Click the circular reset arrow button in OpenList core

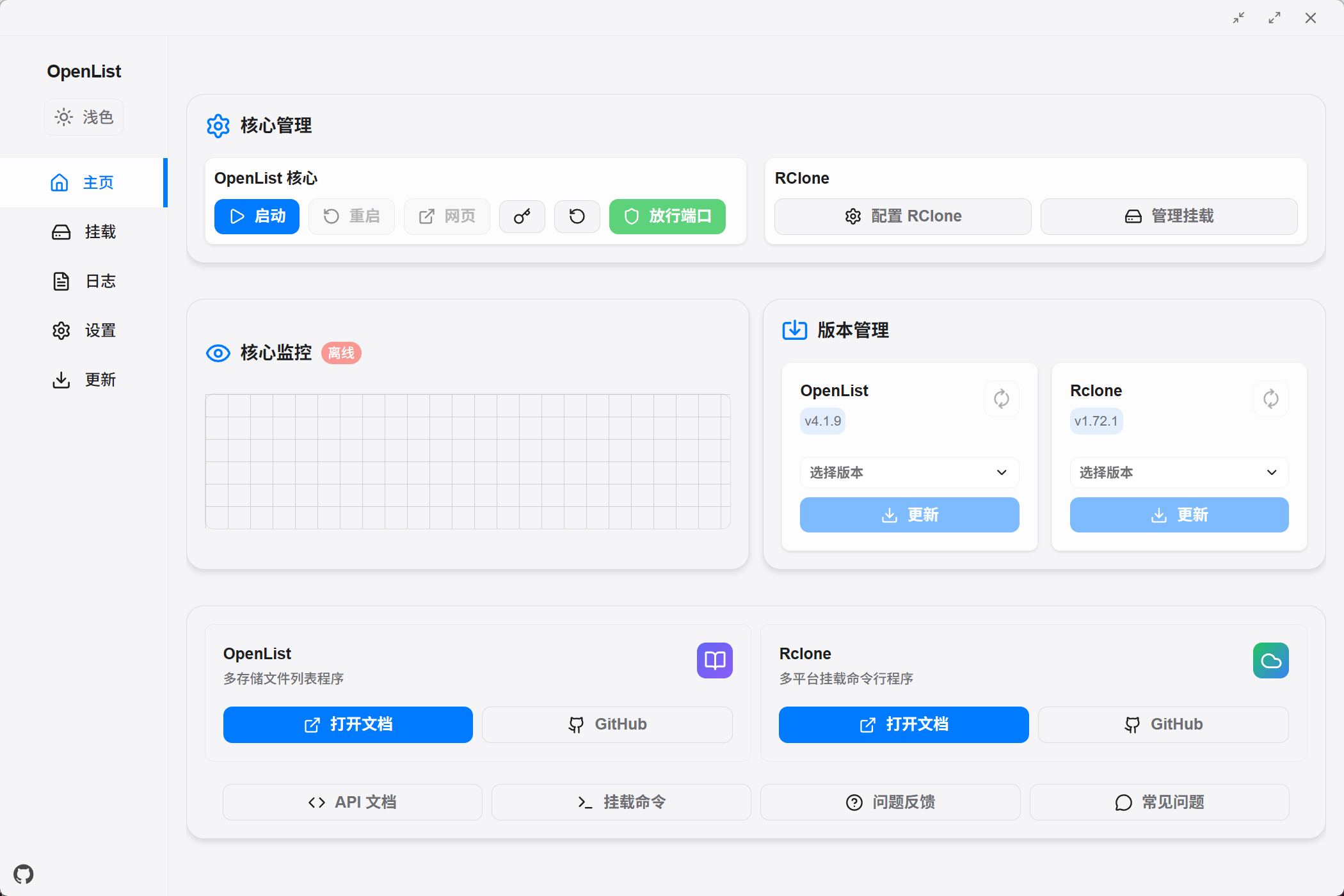click(577, 216)
